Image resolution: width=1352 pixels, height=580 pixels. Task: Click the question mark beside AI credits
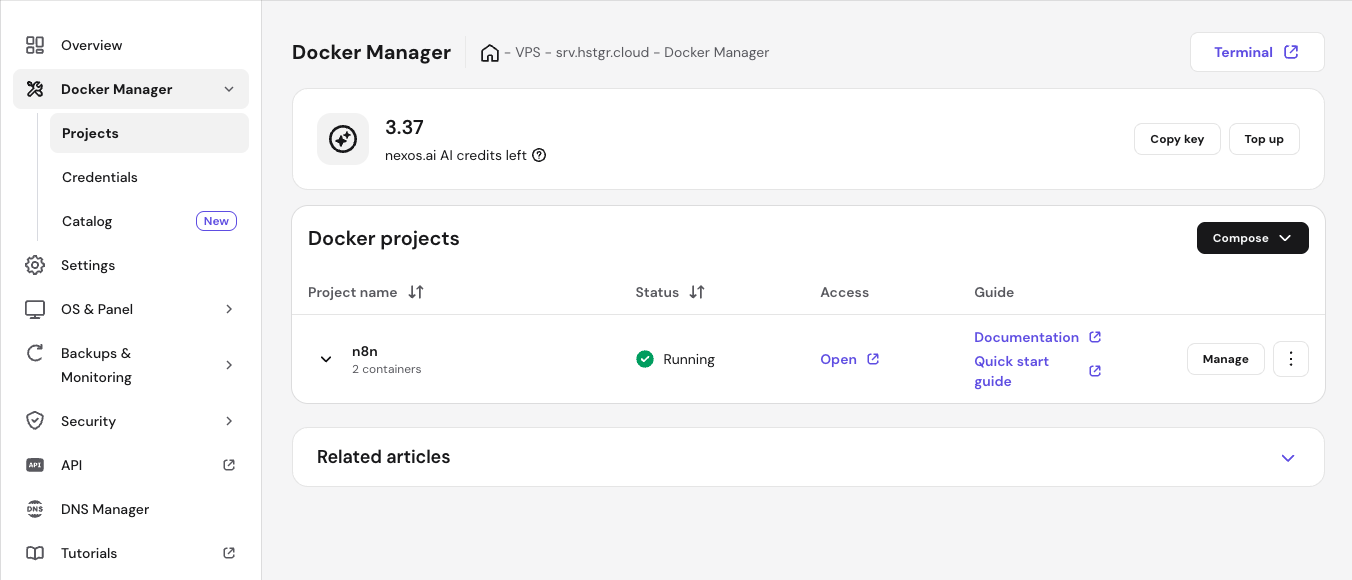(539, 155)
